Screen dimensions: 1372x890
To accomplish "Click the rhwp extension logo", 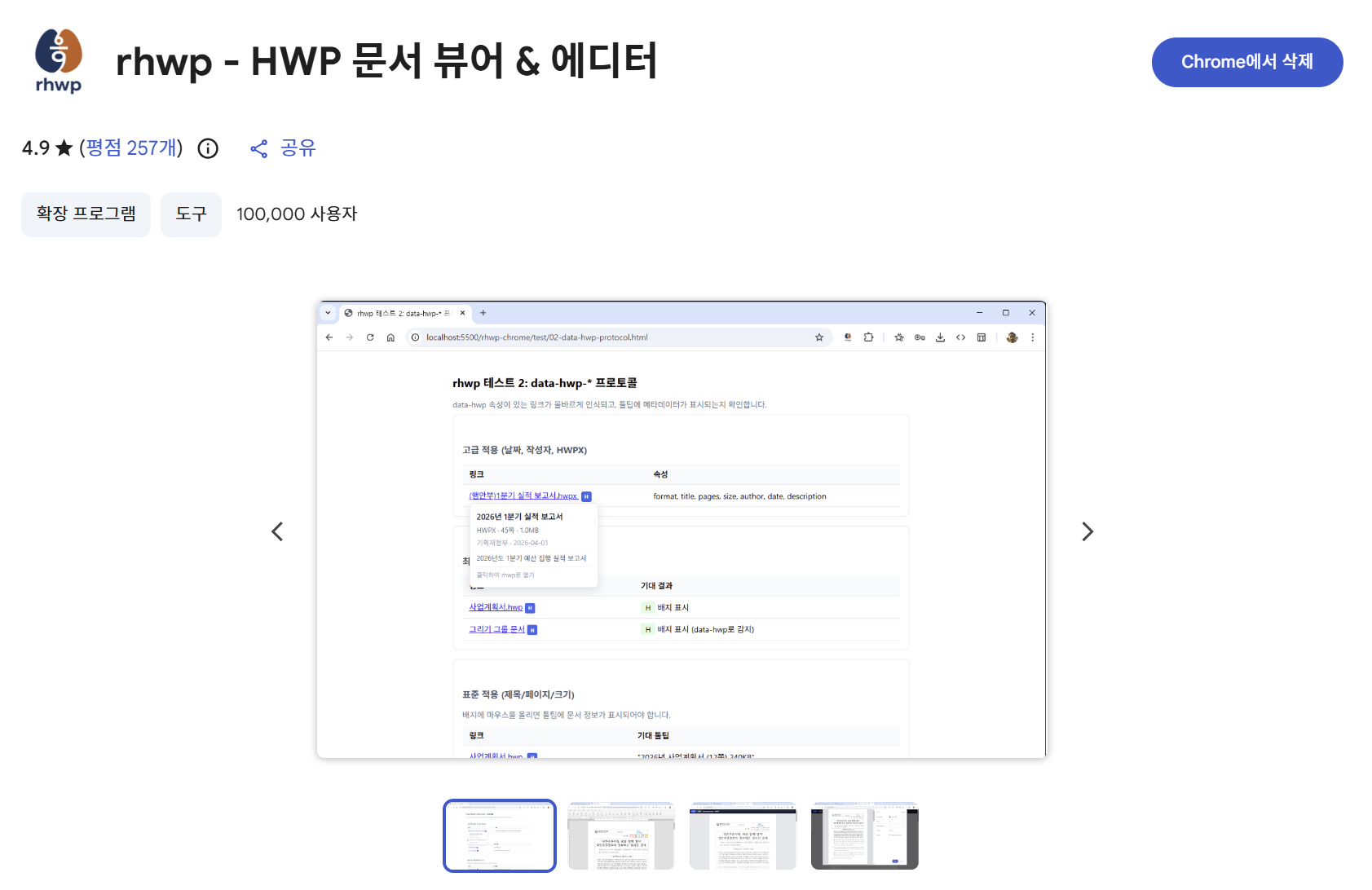I will pyautogui.click(x=59, y=61).
